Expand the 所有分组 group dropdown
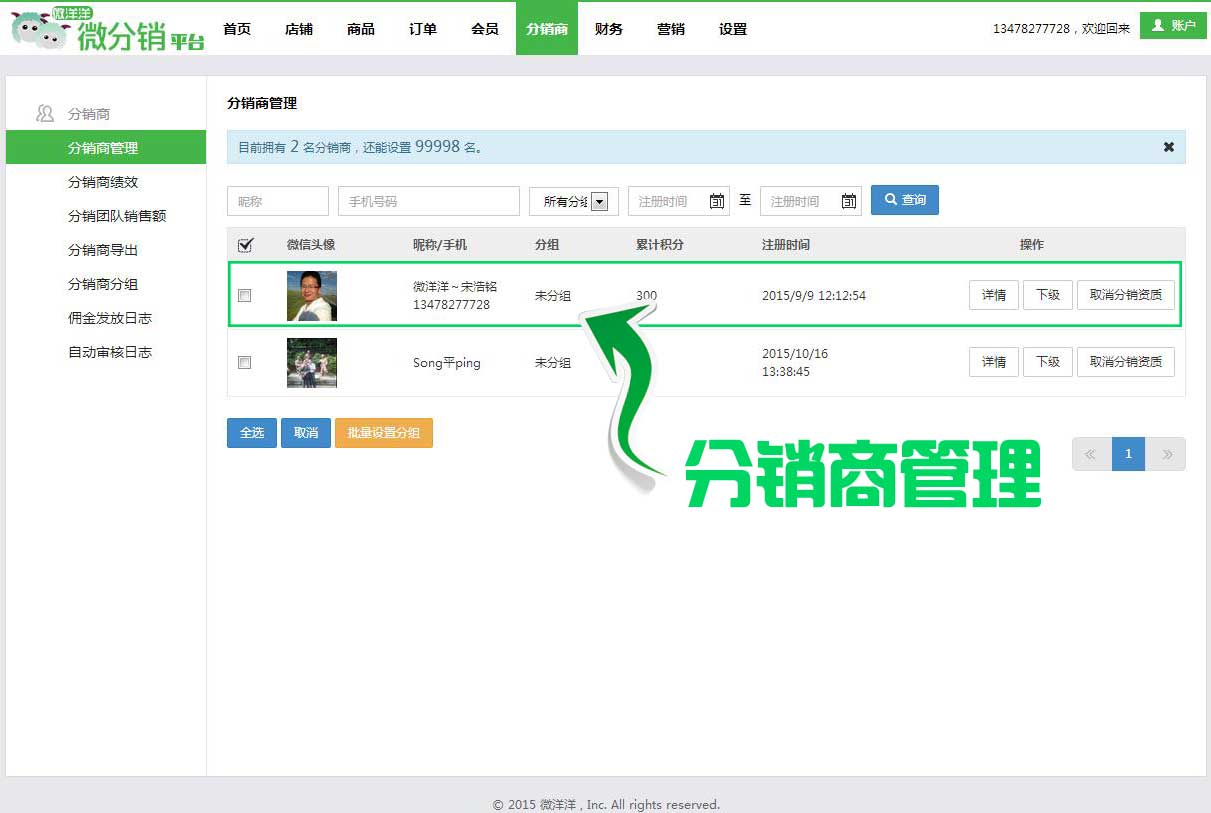The width and height of the screenshot is (1211, 813). (599, 202)
